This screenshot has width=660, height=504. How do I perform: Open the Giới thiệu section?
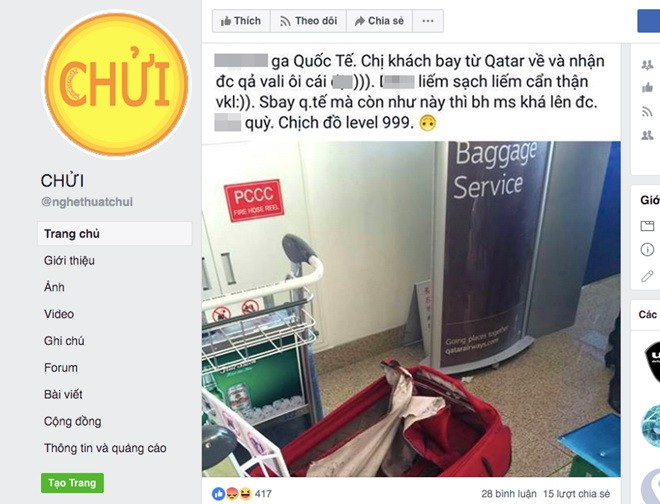[69, 261]
